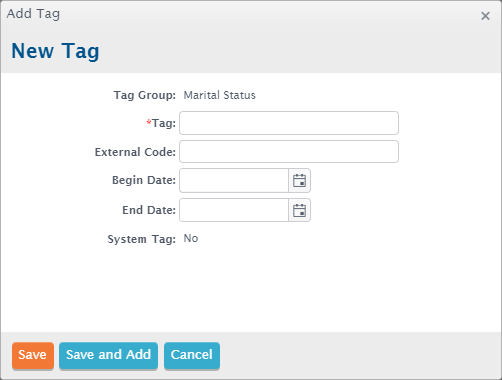Screen dimensions: 502x380
Task: Close the Add Tag dialog
Action: 485,16
